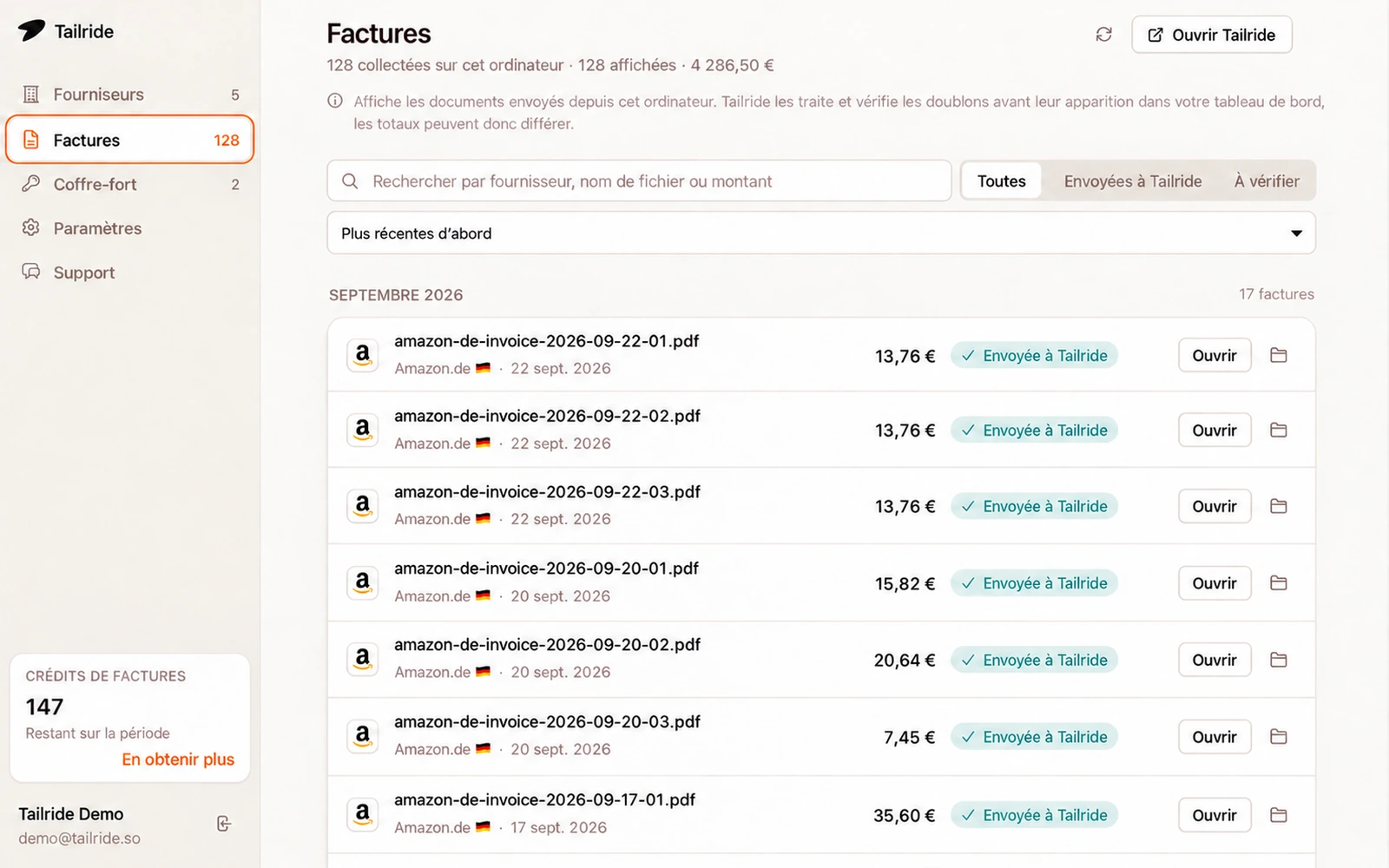Click the 15,82 € amount

pyautogui.click(x=905, y=583)
